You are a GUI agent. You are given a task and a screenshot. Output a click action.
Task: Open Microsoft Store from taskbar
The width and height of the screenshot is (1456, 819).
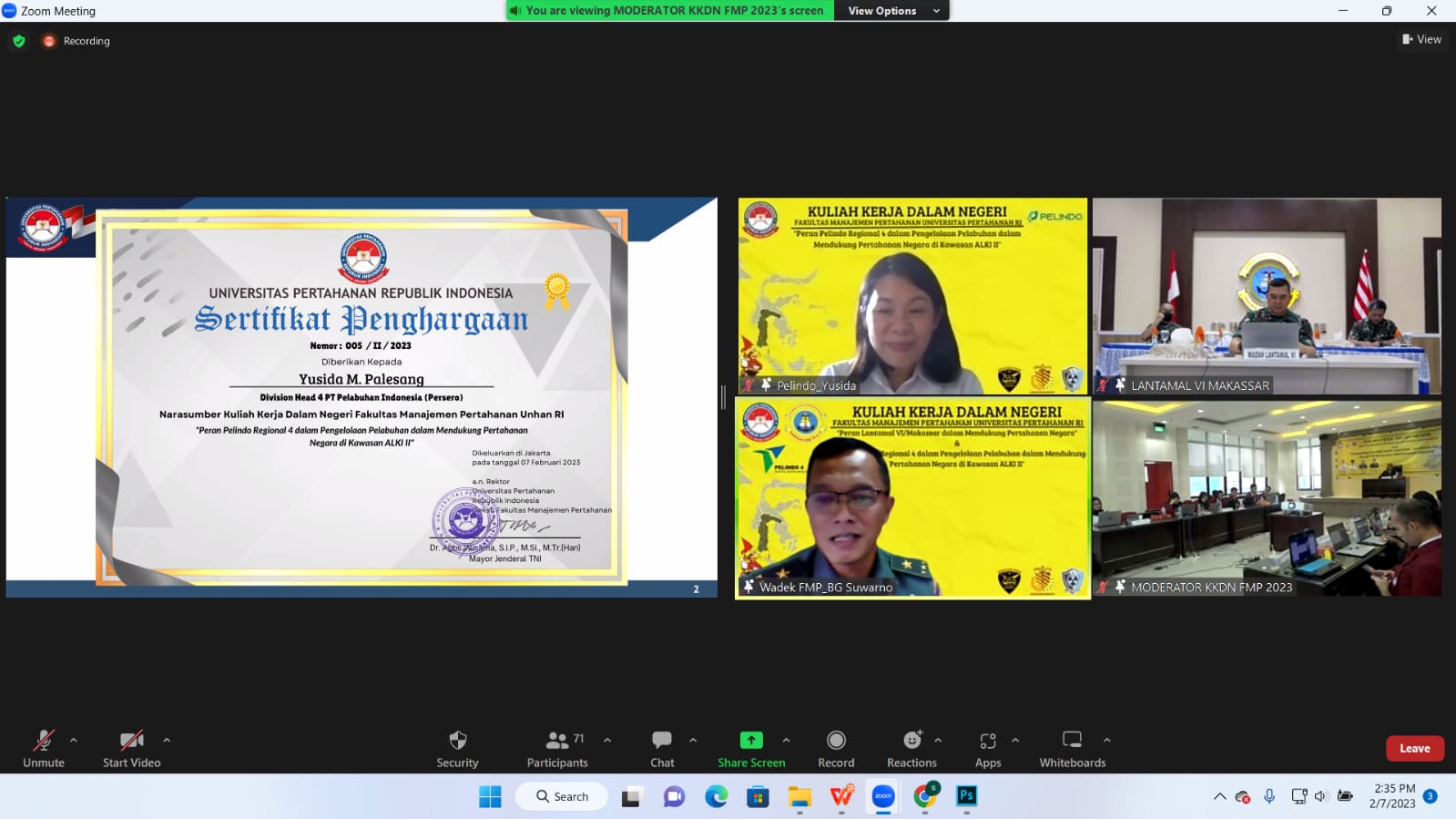(x=758, y=797)
